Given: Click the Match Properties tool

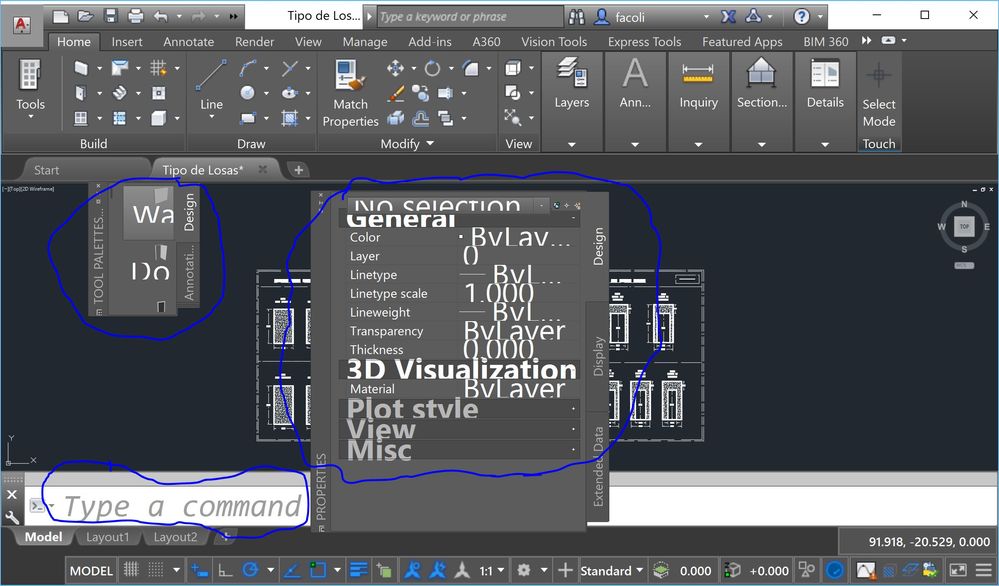Looking at the screenshot, I should 350,94.
